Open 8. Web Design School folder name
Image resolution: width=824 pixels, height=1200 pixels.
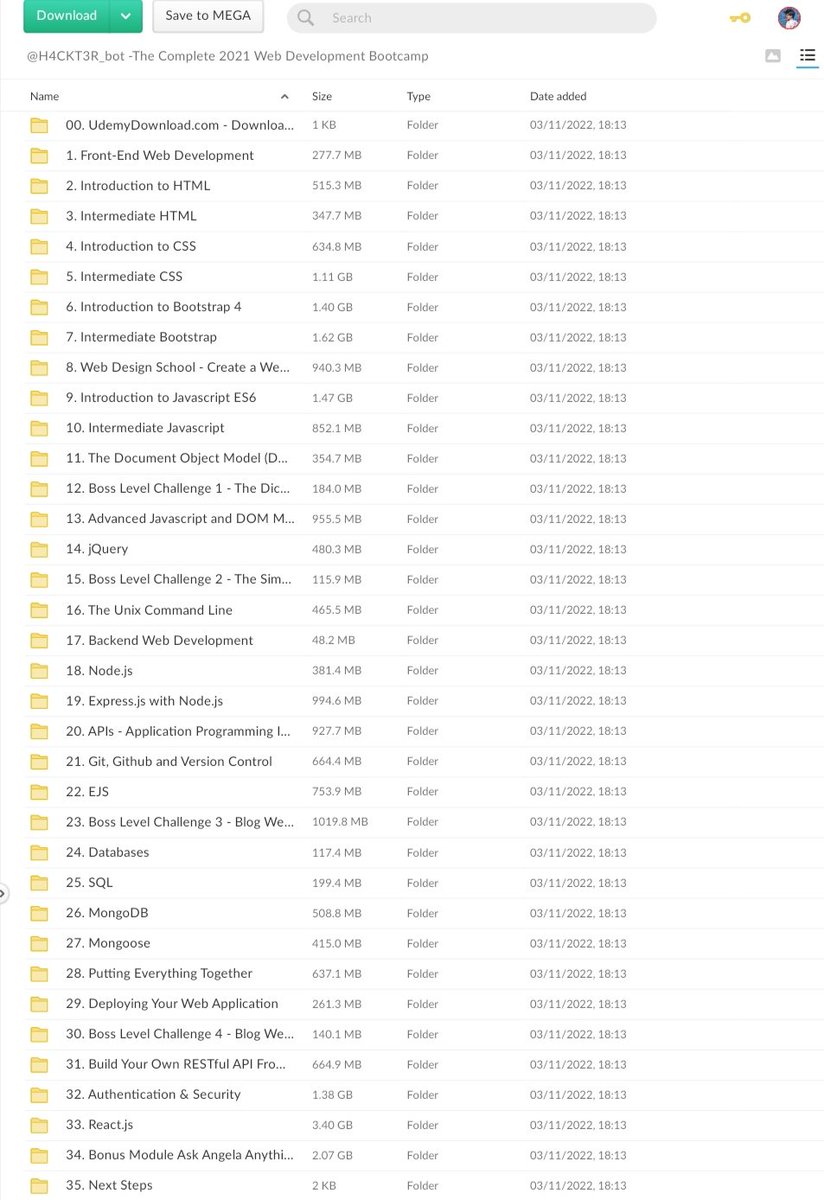click(179, 367)
